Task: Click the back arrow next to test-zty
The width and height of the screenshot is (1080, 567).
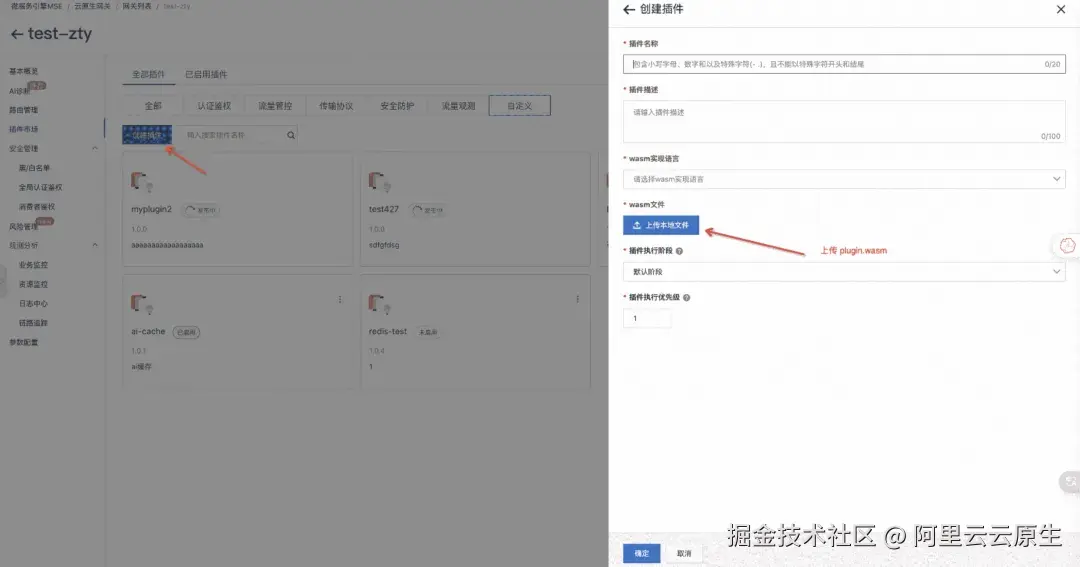Action: click(x=17, y=34)
